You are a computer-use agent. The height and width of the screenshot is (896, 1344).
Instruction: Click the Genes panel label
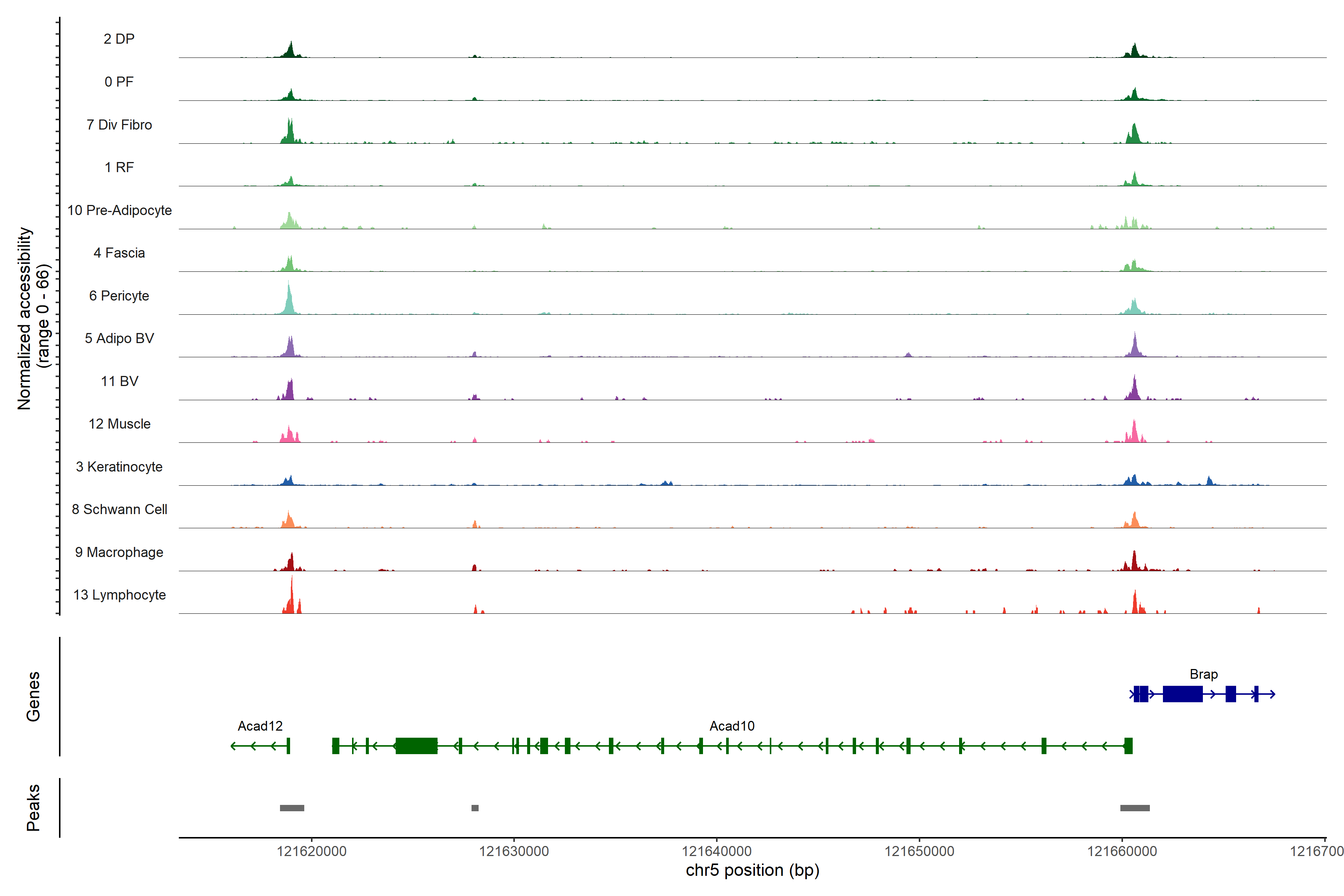33,696
